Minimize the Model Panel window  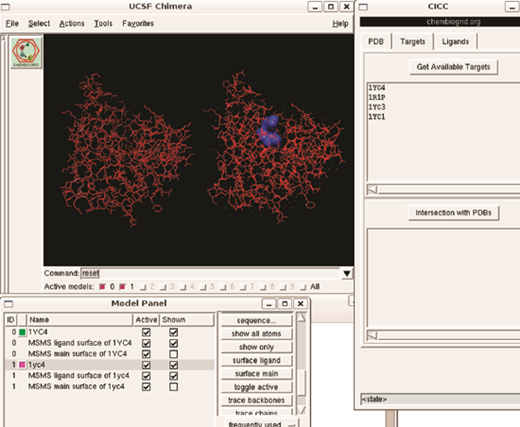click(269, 304)
